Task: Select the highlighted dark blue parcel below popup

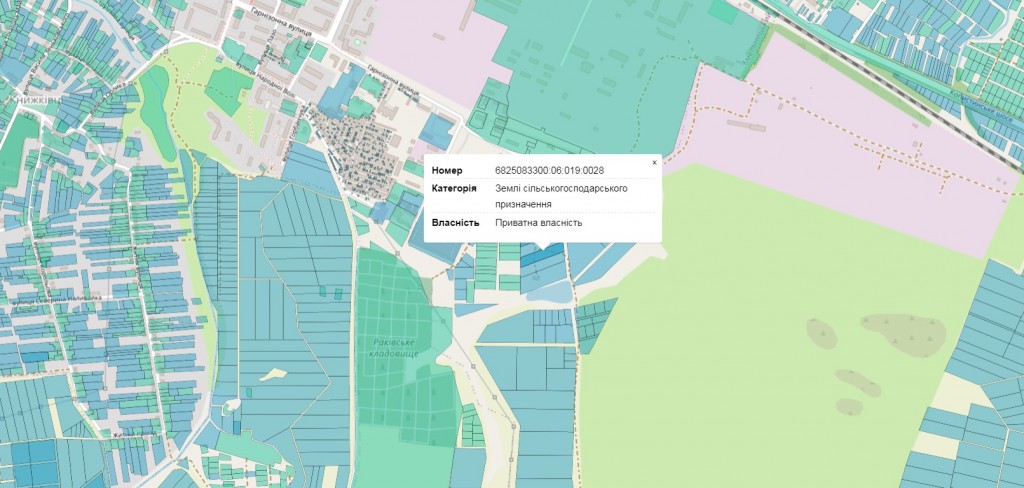Action: tap(542, 256)
